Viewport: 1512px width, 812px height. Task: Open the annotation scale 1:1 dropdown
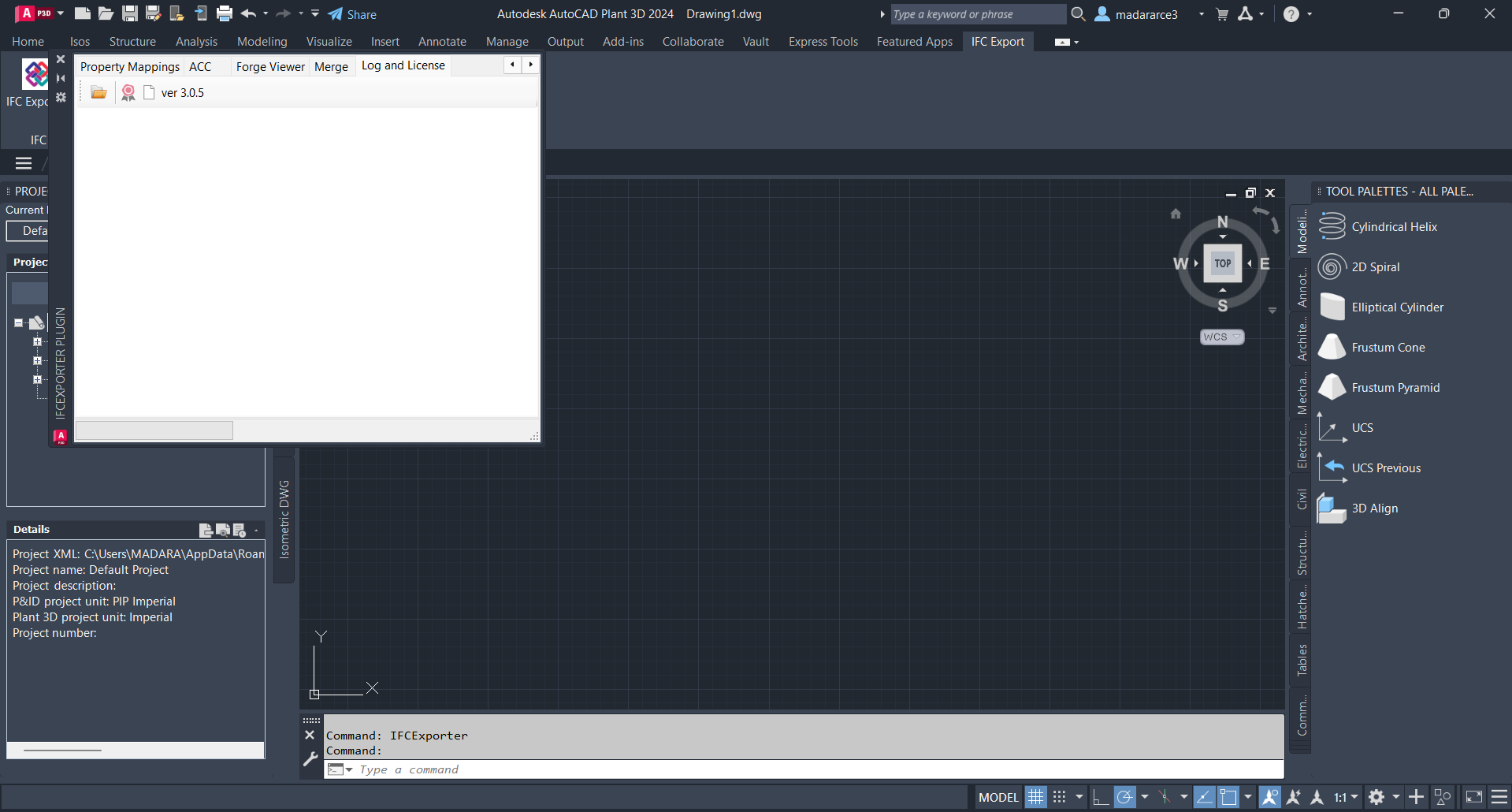tap(1346, 797)
